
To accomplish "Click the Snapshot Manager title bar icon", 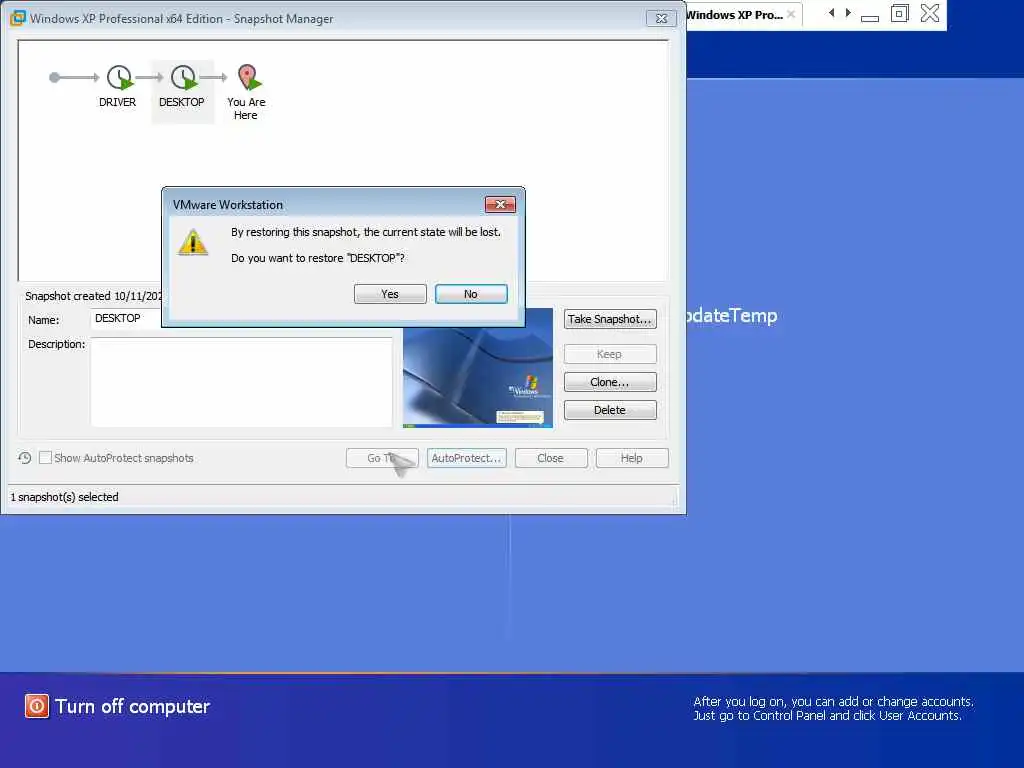I will [x=18, y=18].
